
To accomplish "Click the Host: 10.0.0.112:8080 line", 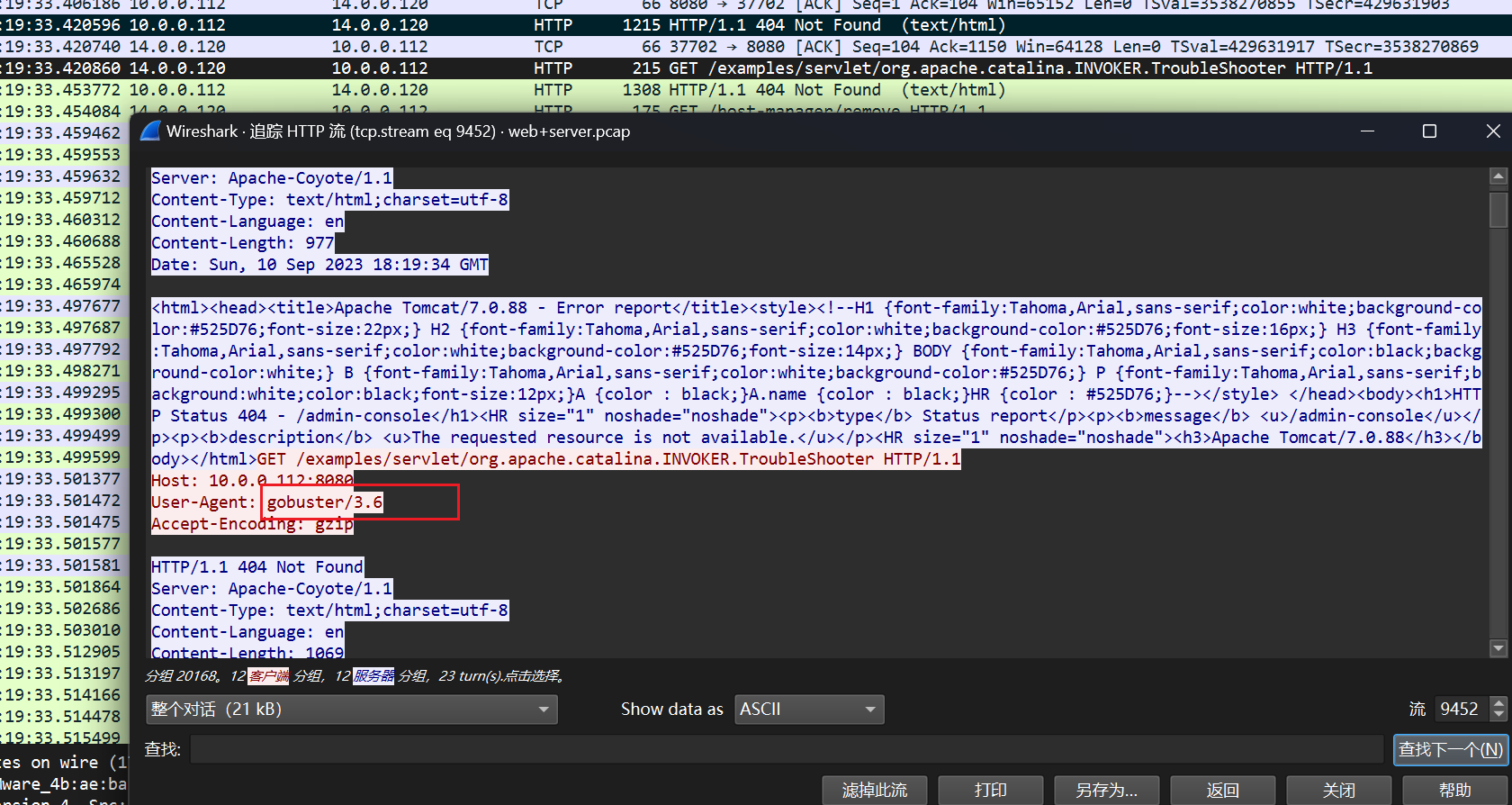I will (x=252, y=481).
